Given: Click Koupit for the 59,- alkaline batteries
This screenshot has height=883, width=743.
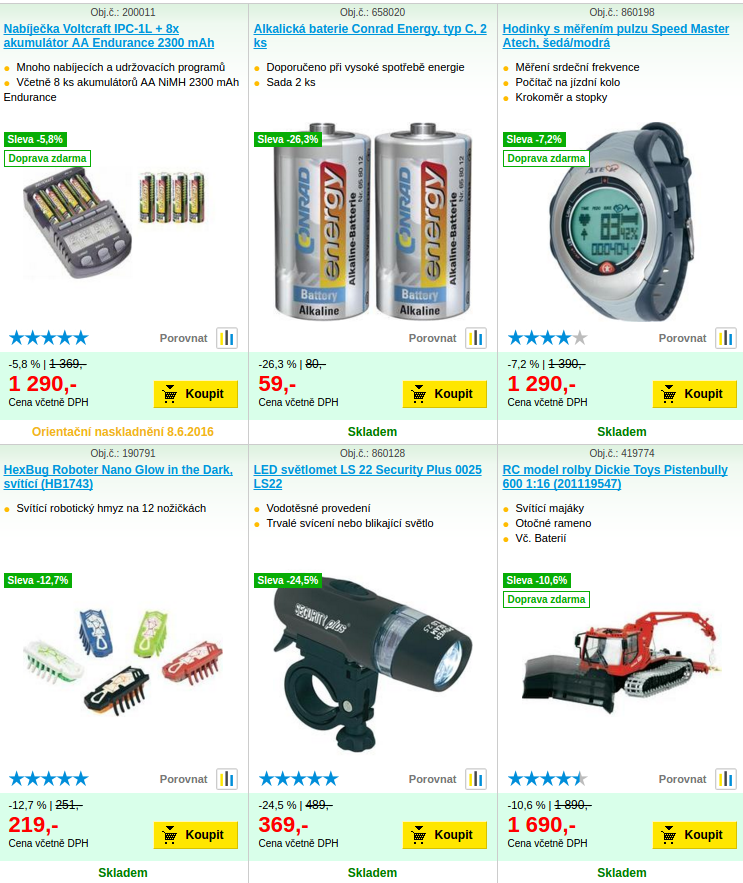Looking at the screenshot, I should pyautogui.click(x=444, y=394).
